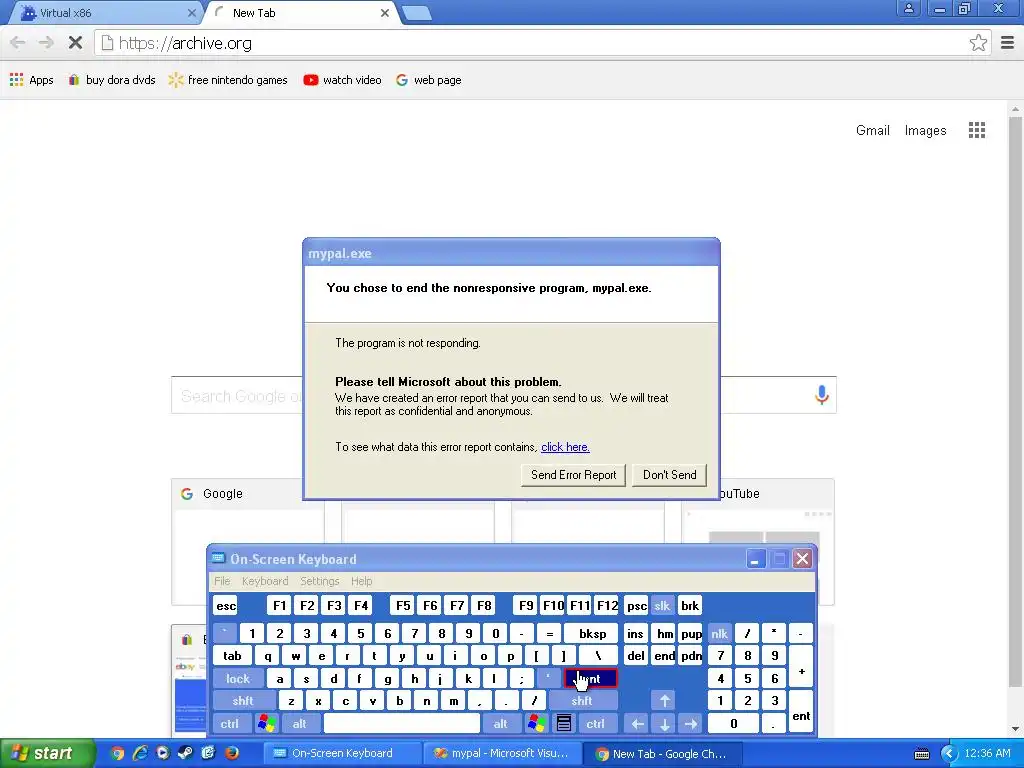Open the Chrome hamburger menu
Viewport: 1024px width, 768px height.
pyautogui.click(x=1007, y=43)
